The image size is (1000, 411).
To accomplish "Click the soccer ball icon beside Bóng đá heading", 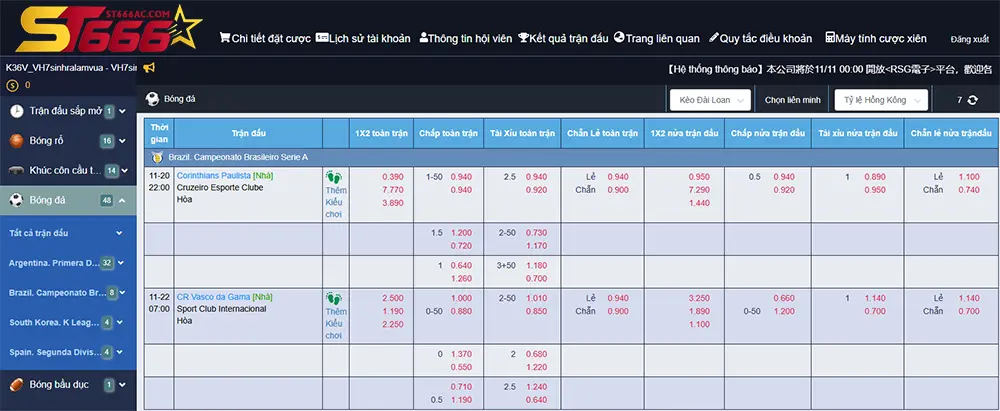I will pos(152,99).
